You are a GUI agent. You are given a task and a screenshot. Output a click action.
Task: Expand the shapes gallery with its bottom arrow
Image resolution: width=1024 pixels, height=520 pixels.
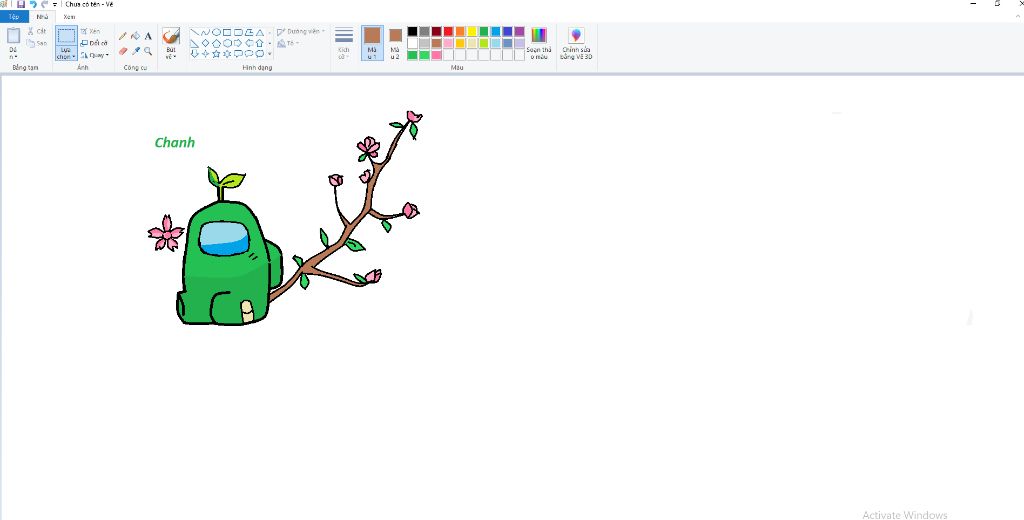pyautogui.click(x=270, y=54)
